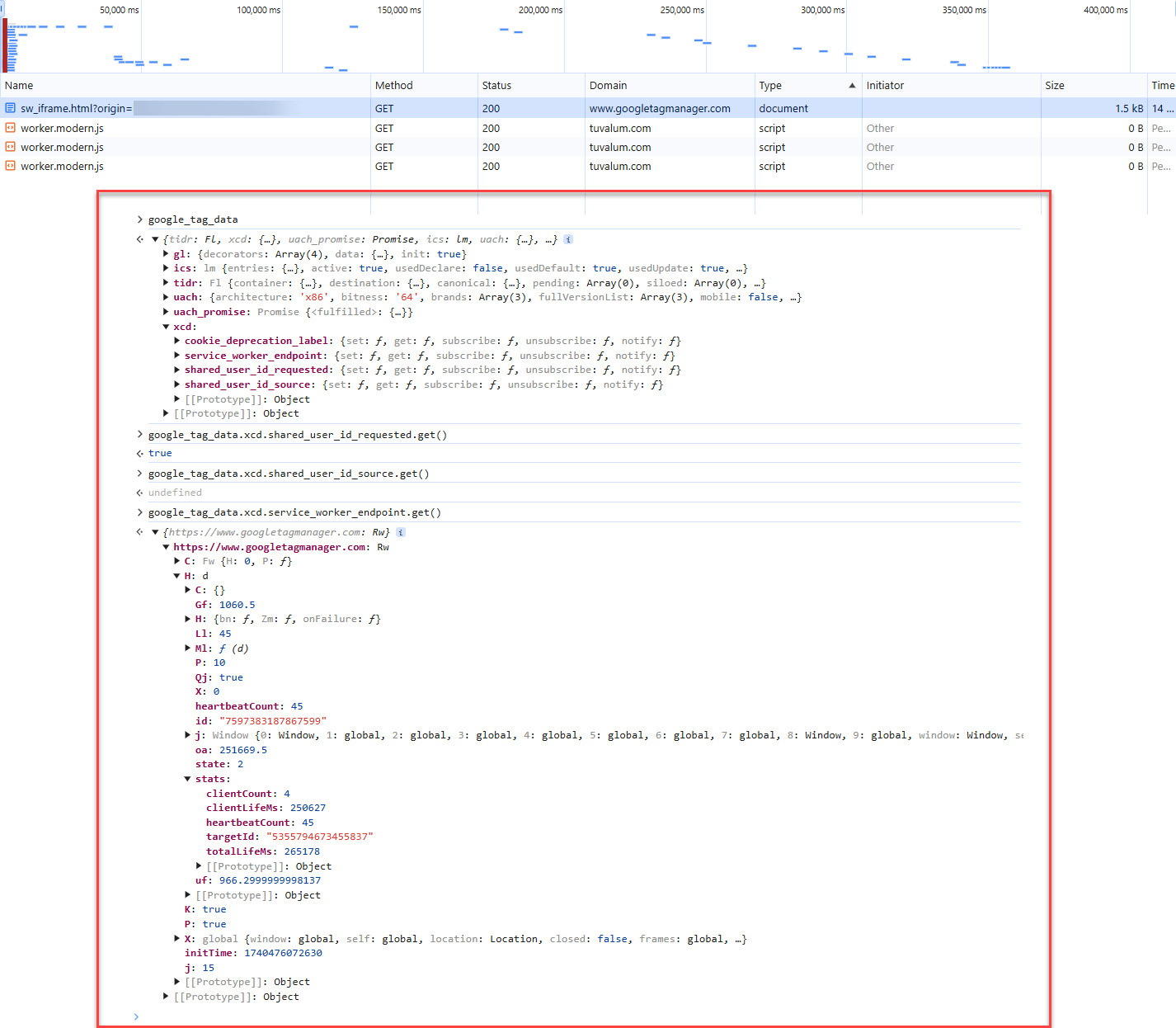This screenshot has height=1028, width=1176.
Task: Sort requests by Domain column
Action: pos(670,85)
